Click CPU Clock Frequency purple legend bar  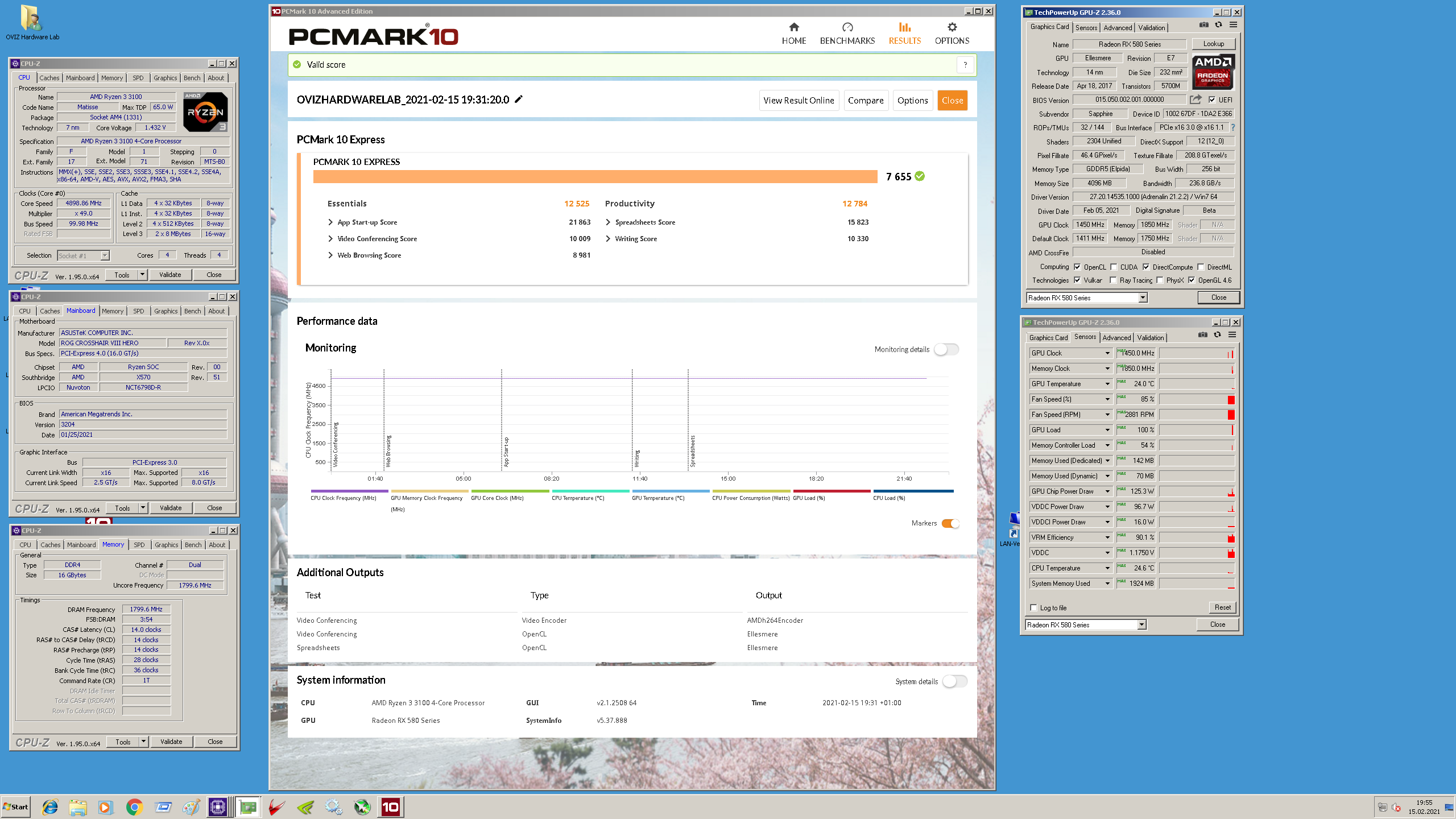click(349, 491)
